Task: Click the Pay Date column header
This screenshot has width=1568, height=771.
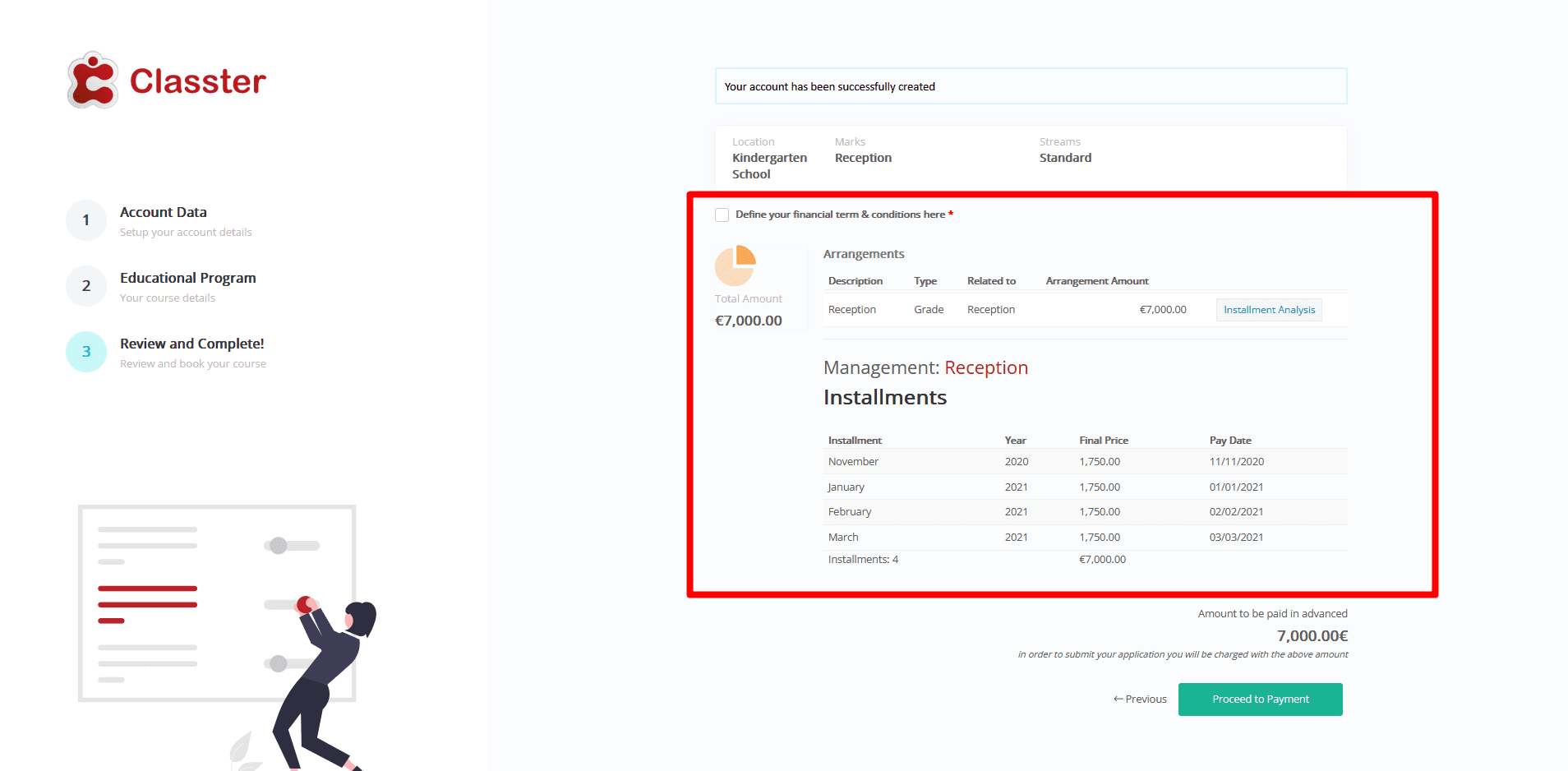Action: [1230, 441]
